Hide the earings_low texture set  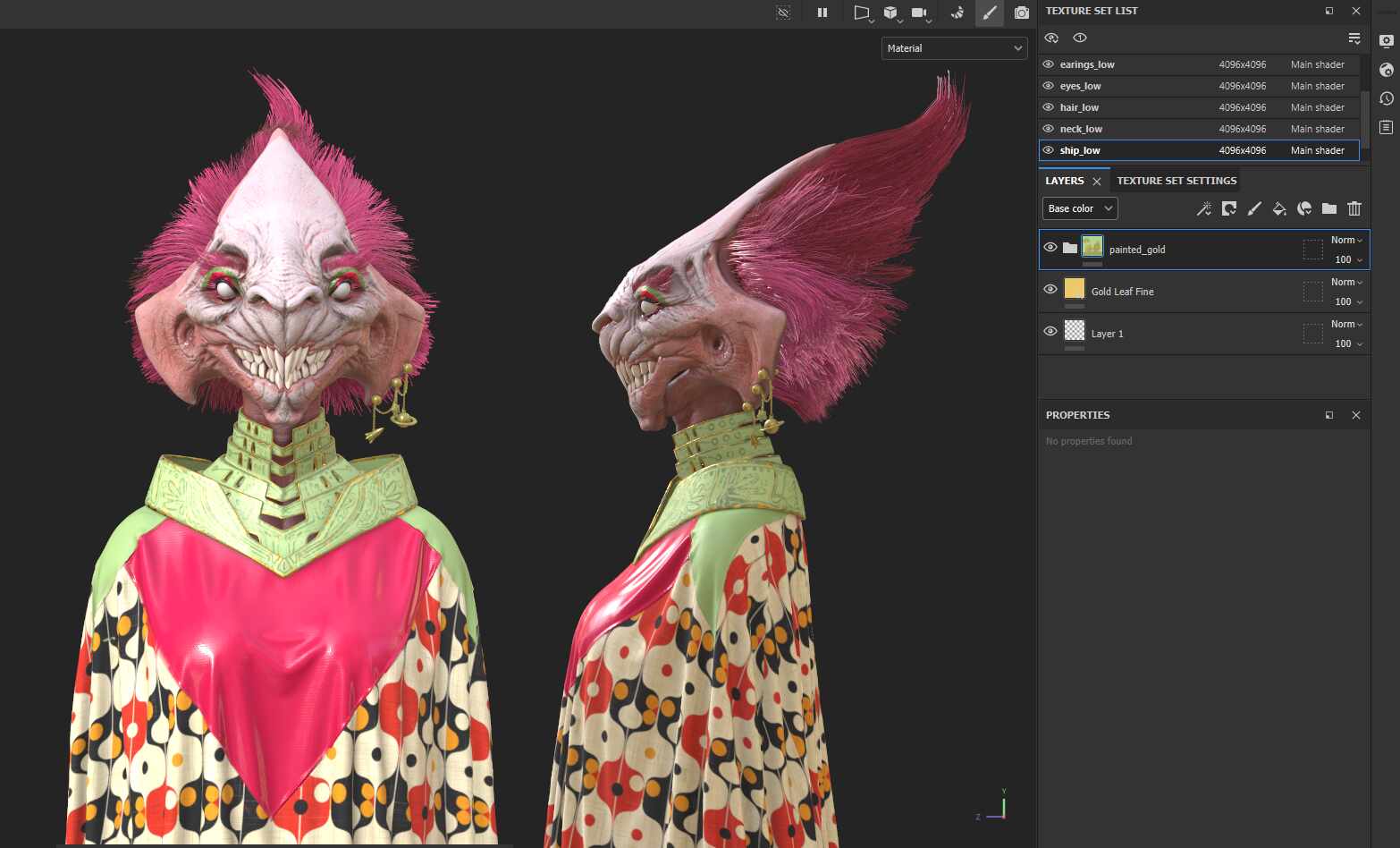(1049, 64)
